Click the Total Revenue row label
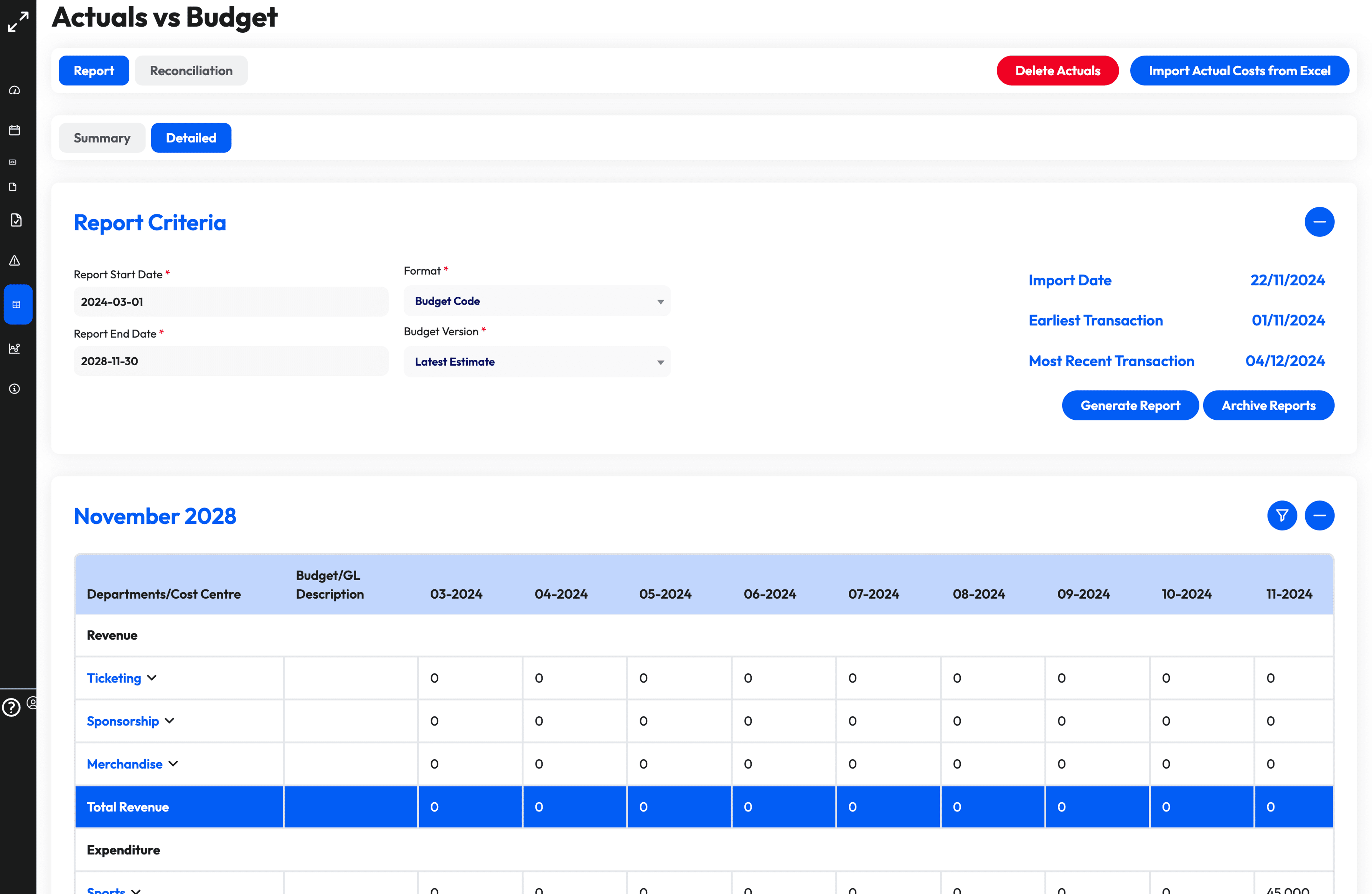Image resolution: width=1372 pixels, height=894 pixels. [128, 807]
